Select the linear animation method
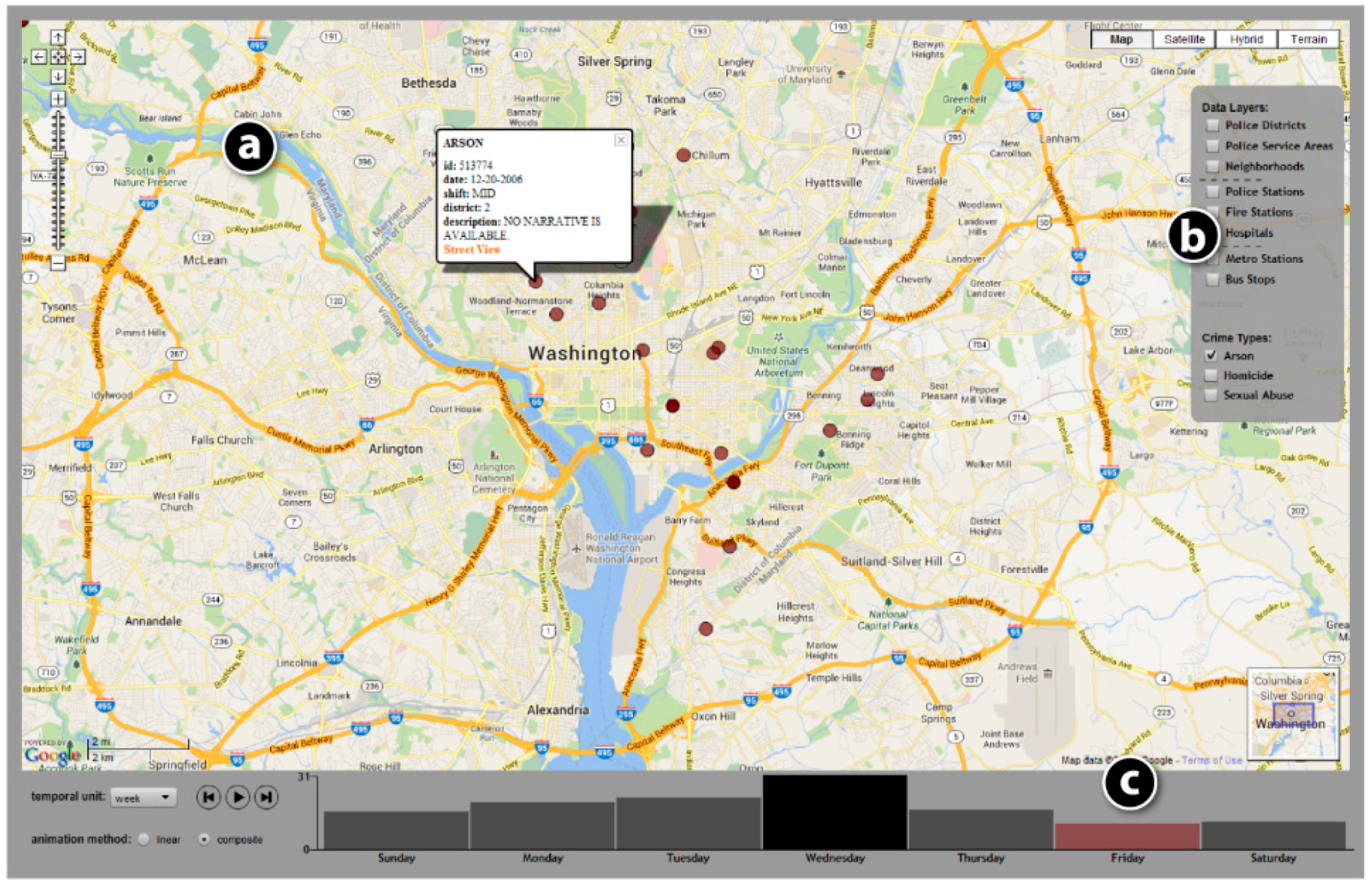1372x888 pixels. (x=143, y=839)
